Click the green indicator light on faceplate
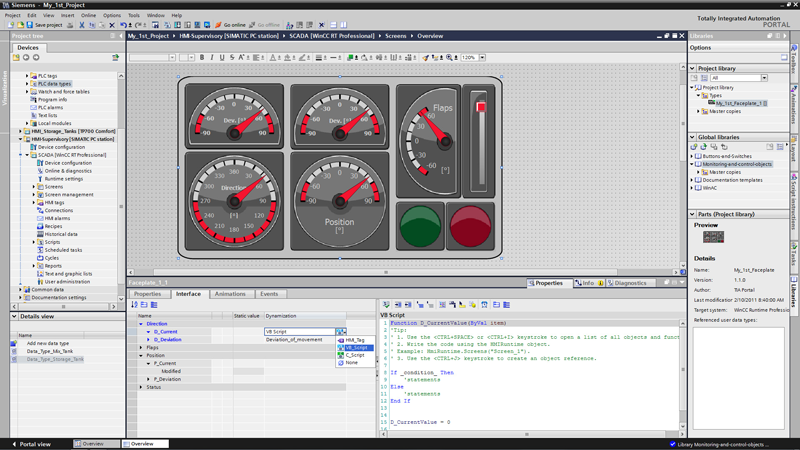This screenshot has width=800, height=450. pos(420,226)
